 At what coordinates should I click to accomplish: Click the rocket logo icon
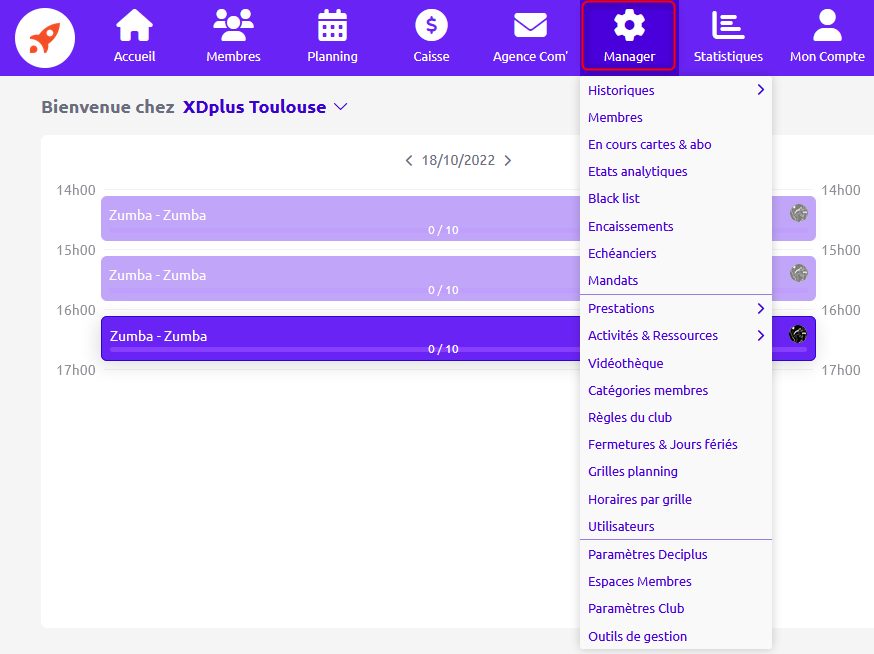point(45,38)
